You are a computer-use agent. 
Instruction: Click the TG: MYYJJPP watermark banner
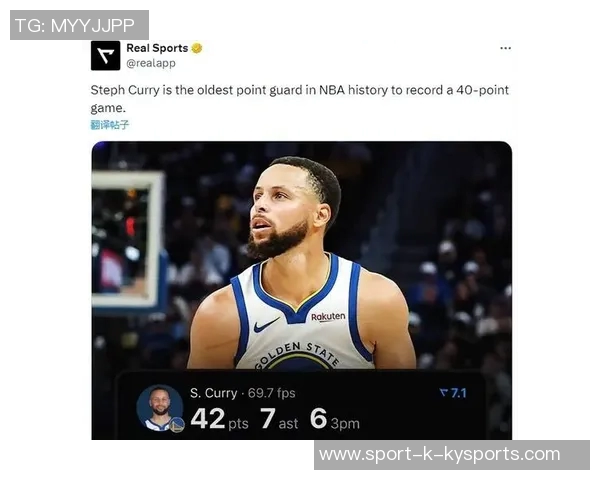point(79,25)
